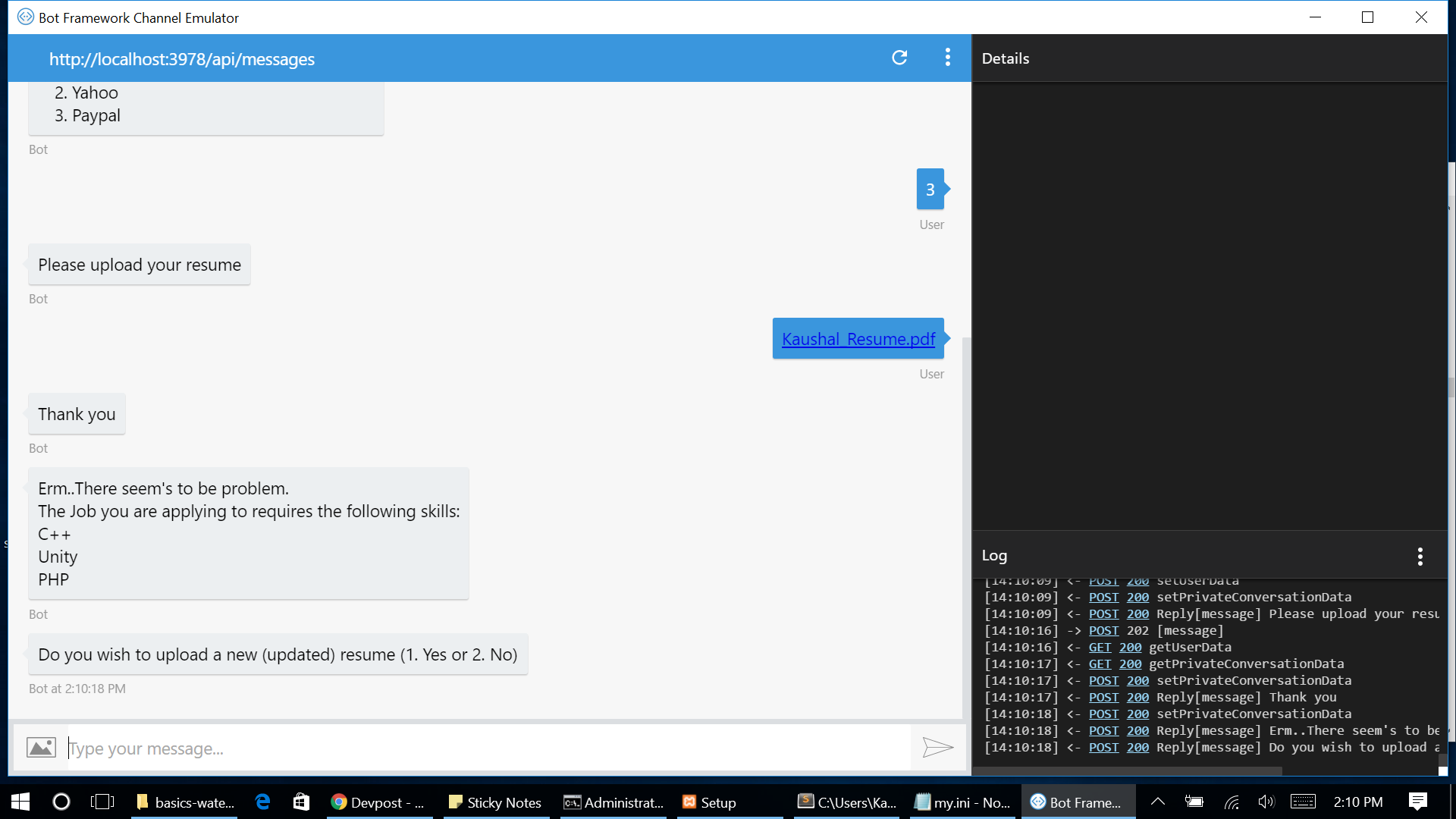The image size is (1456, 819).
Task: Click the image upload icon
Action: 41,748
